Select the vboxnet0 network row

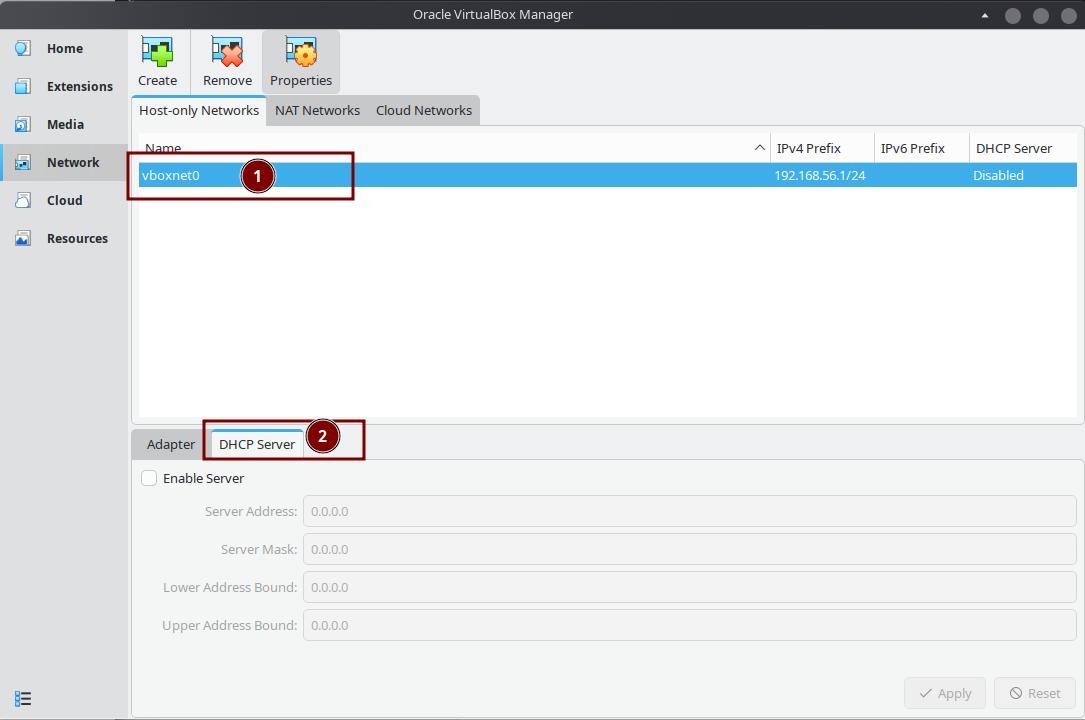tap(608, 175)
